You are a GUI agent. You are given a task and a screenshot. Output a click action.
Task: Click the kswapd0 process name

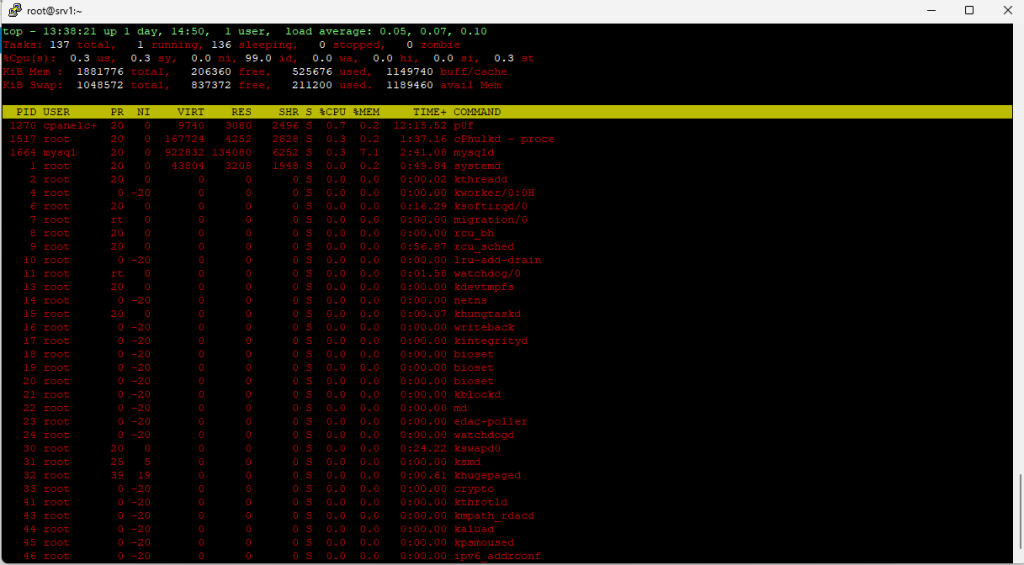[477, 449]
